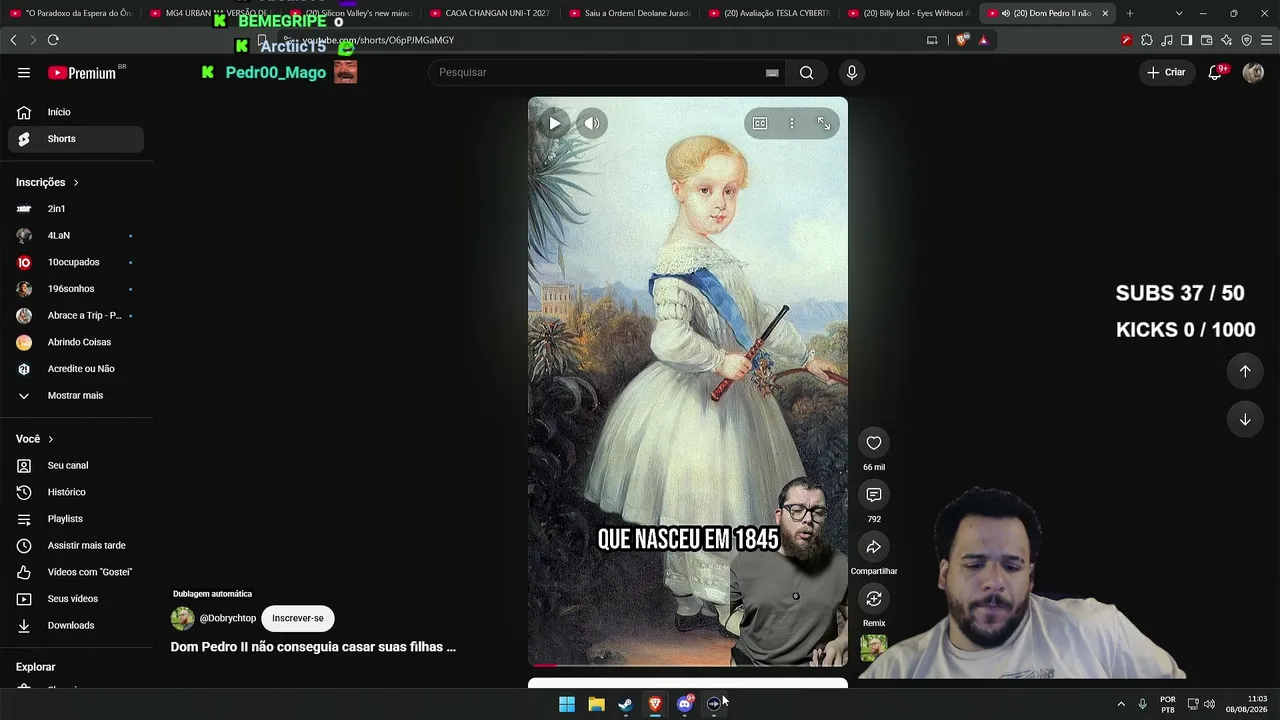
Task: Like the Short with 66 mil likes
Action: pyautogui.click(x=874, y=443)
